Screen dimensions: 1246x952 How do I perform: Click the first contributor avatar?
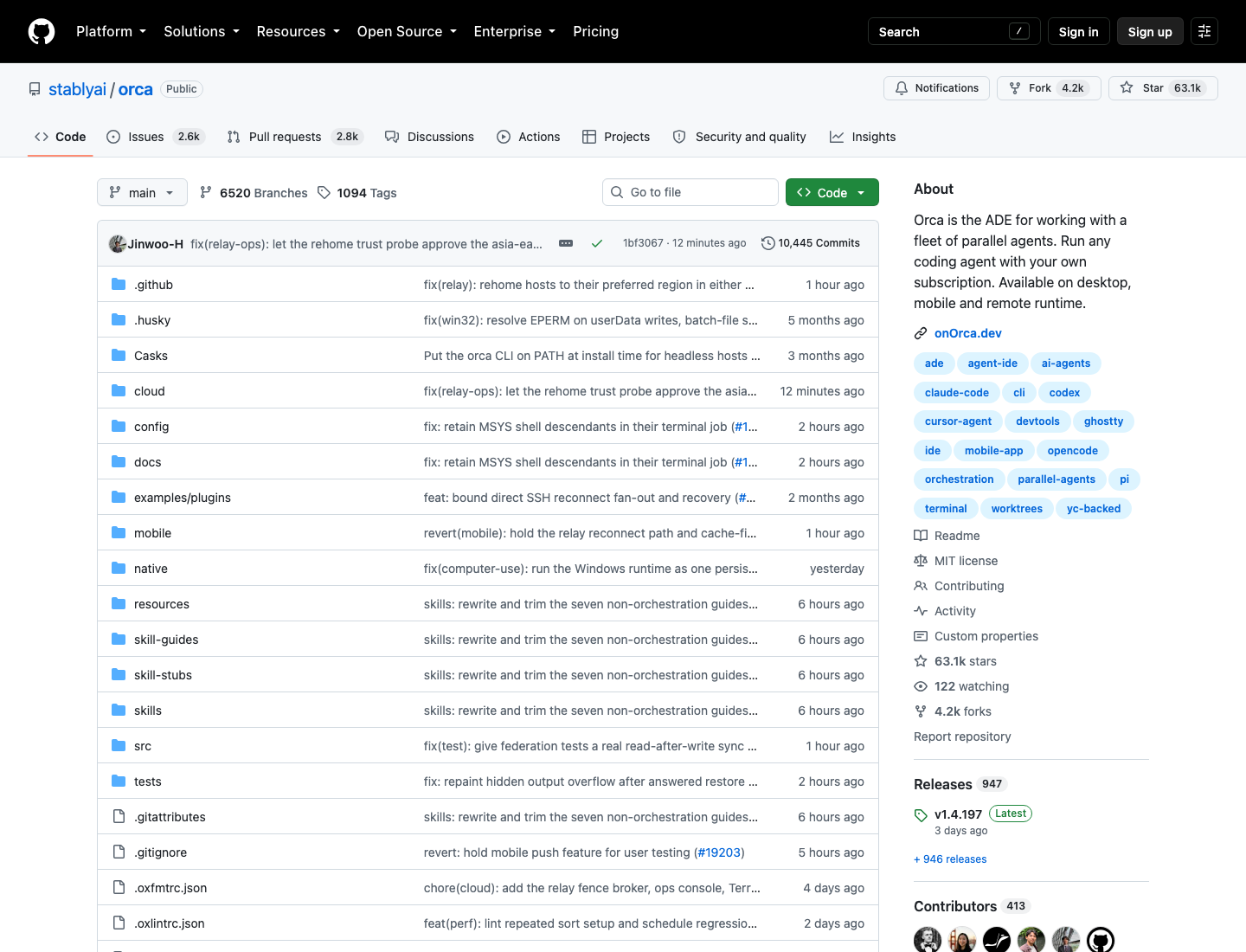tap(928, 940)
